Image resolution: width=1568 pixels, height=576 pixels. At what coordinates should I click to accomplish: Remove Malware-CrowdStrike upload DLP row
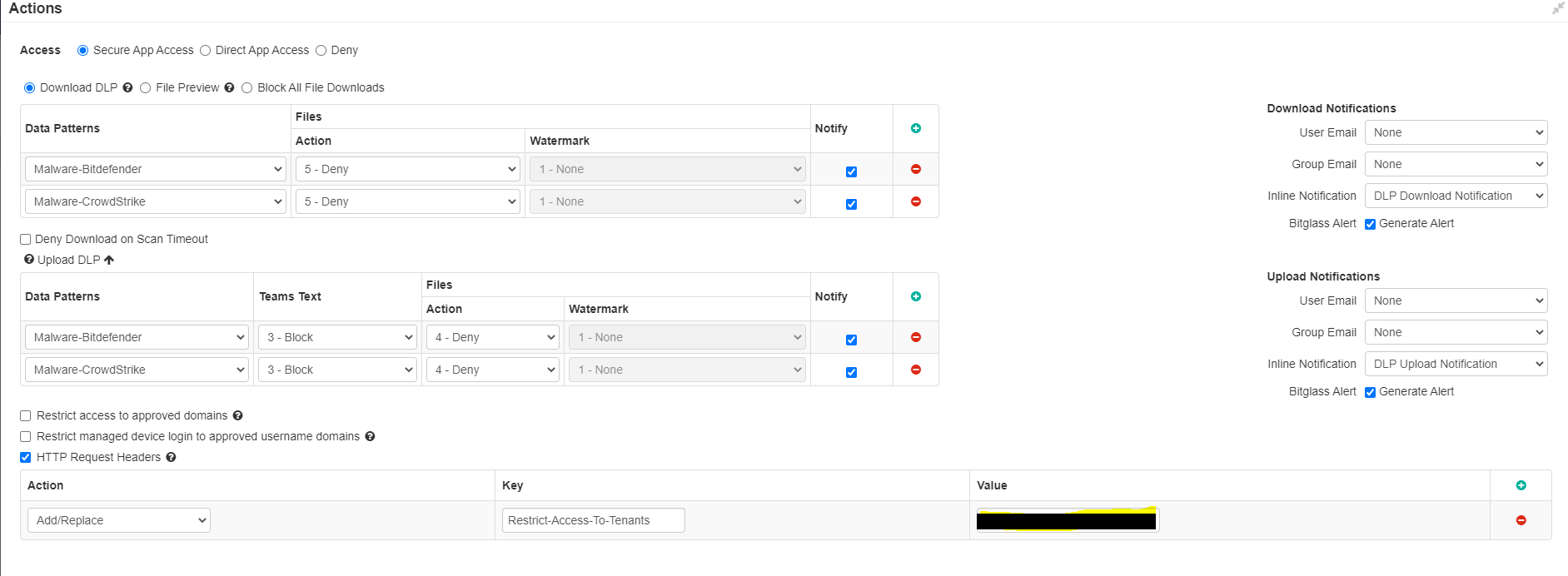pyautogui.click(x=915, y=370)
